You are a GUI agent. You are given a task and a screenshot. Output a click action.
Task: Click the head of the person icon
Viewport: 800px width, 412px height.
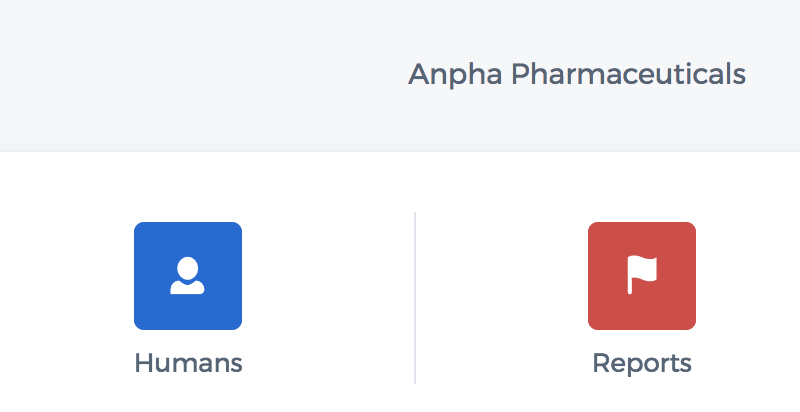[x=187, y=268]
